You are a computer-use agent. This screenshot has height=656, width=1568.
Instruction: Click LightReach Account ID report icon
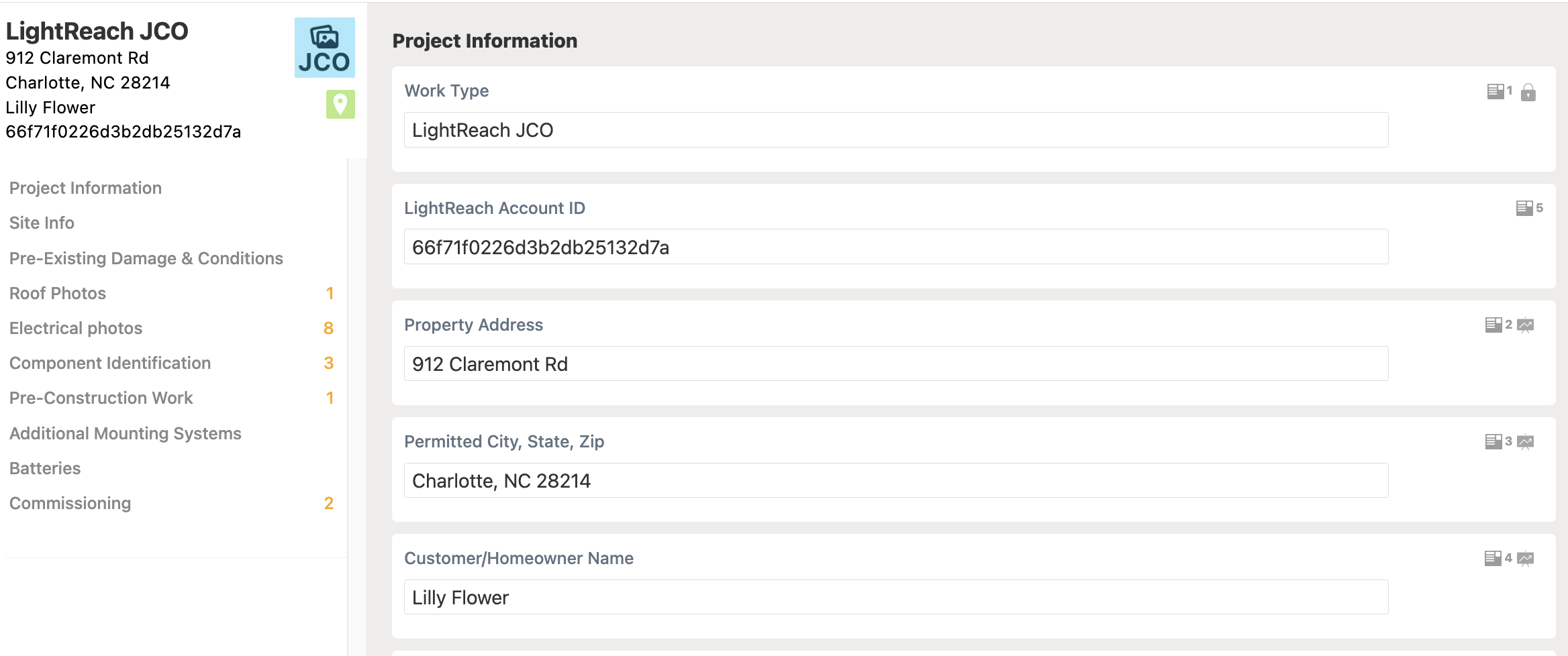click(x=1524, y=208)
